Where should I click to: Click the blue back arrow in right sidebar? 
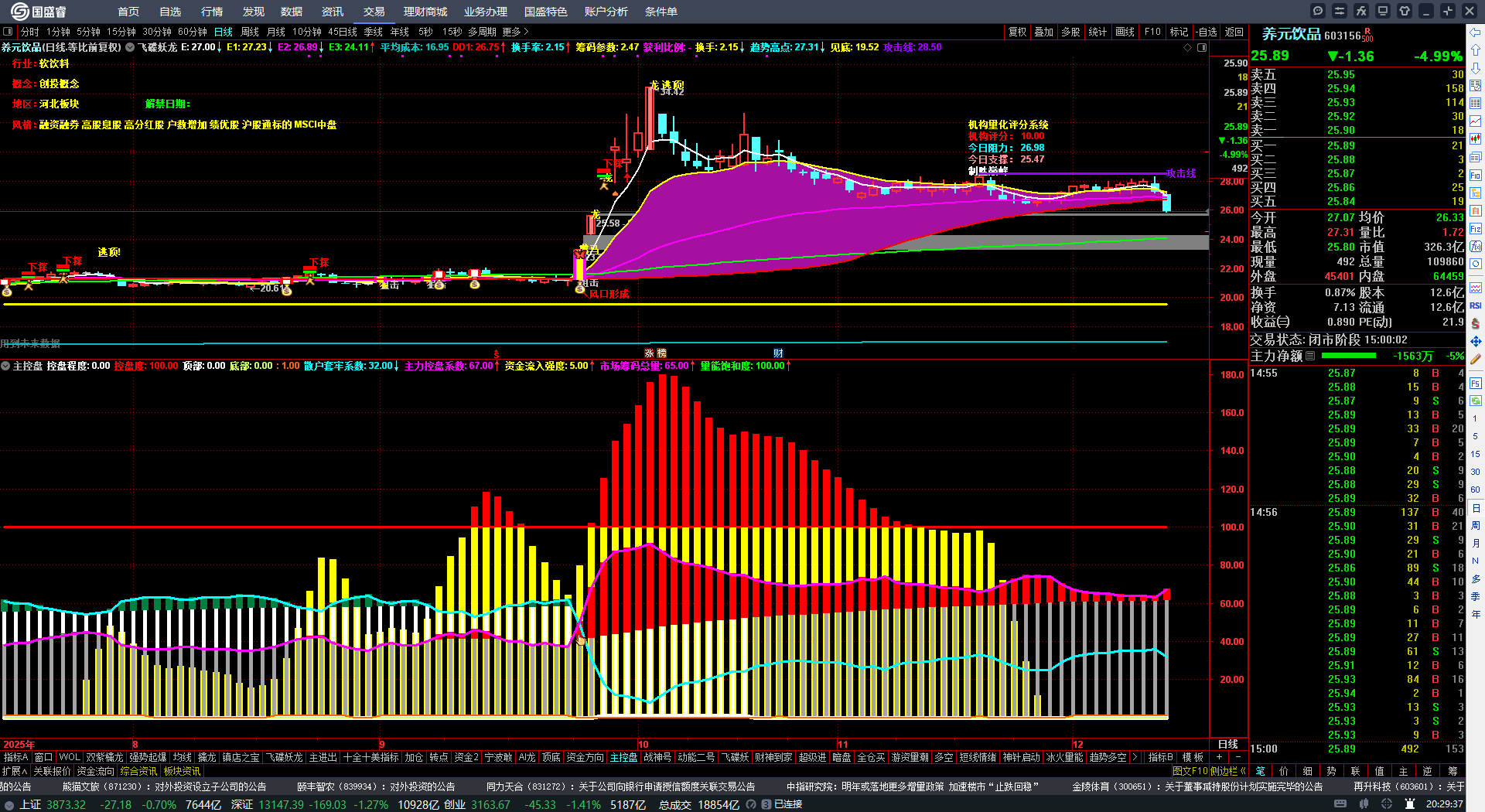[x=1476, y=32]
